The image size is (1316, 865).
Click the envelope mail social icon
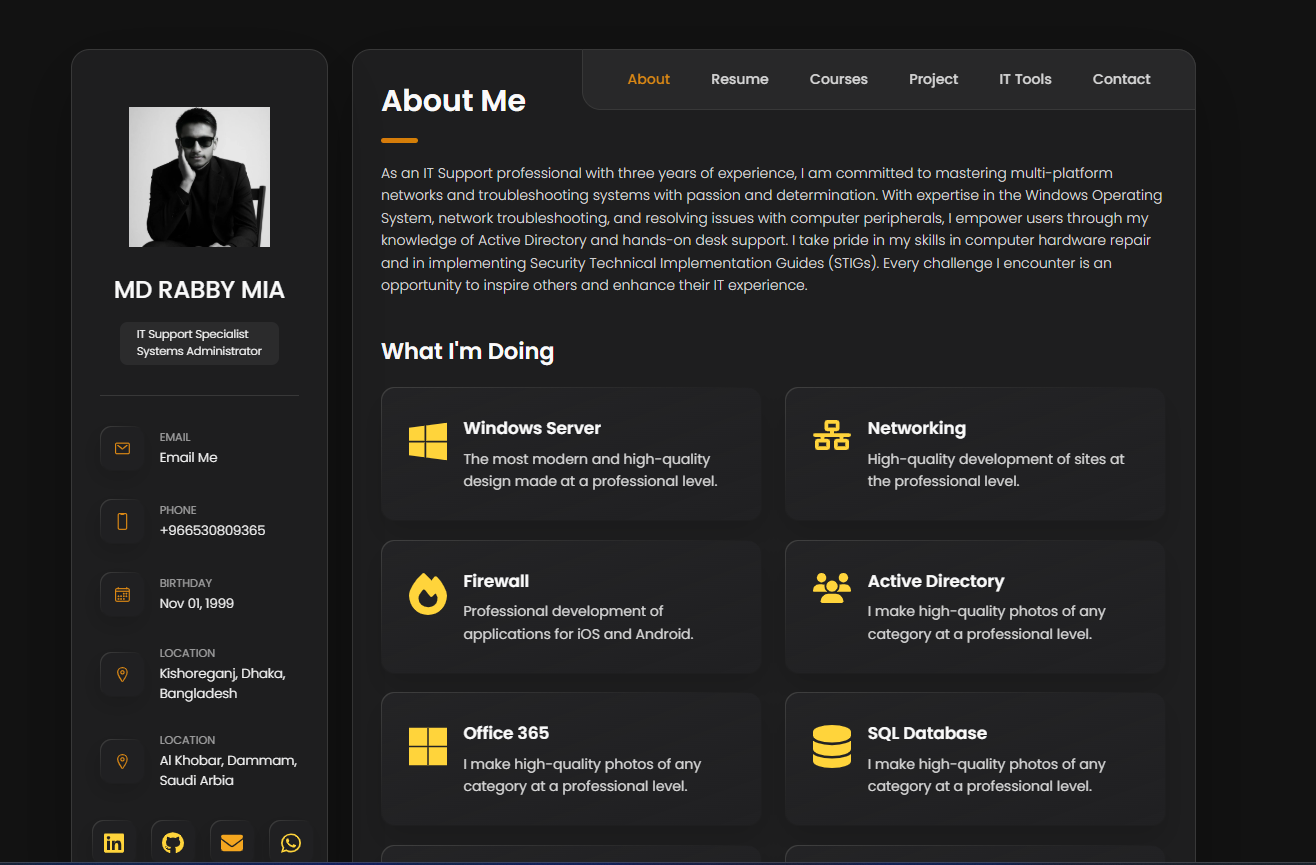click(232, 842)
